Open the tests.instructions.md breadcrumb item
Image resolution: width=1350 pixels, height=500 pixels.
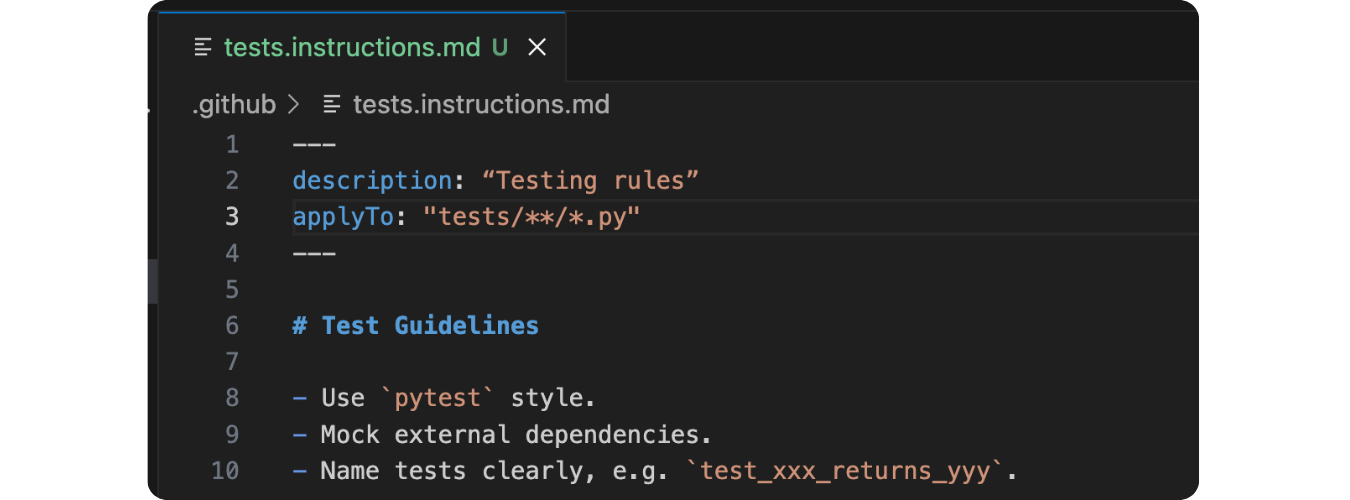[481, 105]
